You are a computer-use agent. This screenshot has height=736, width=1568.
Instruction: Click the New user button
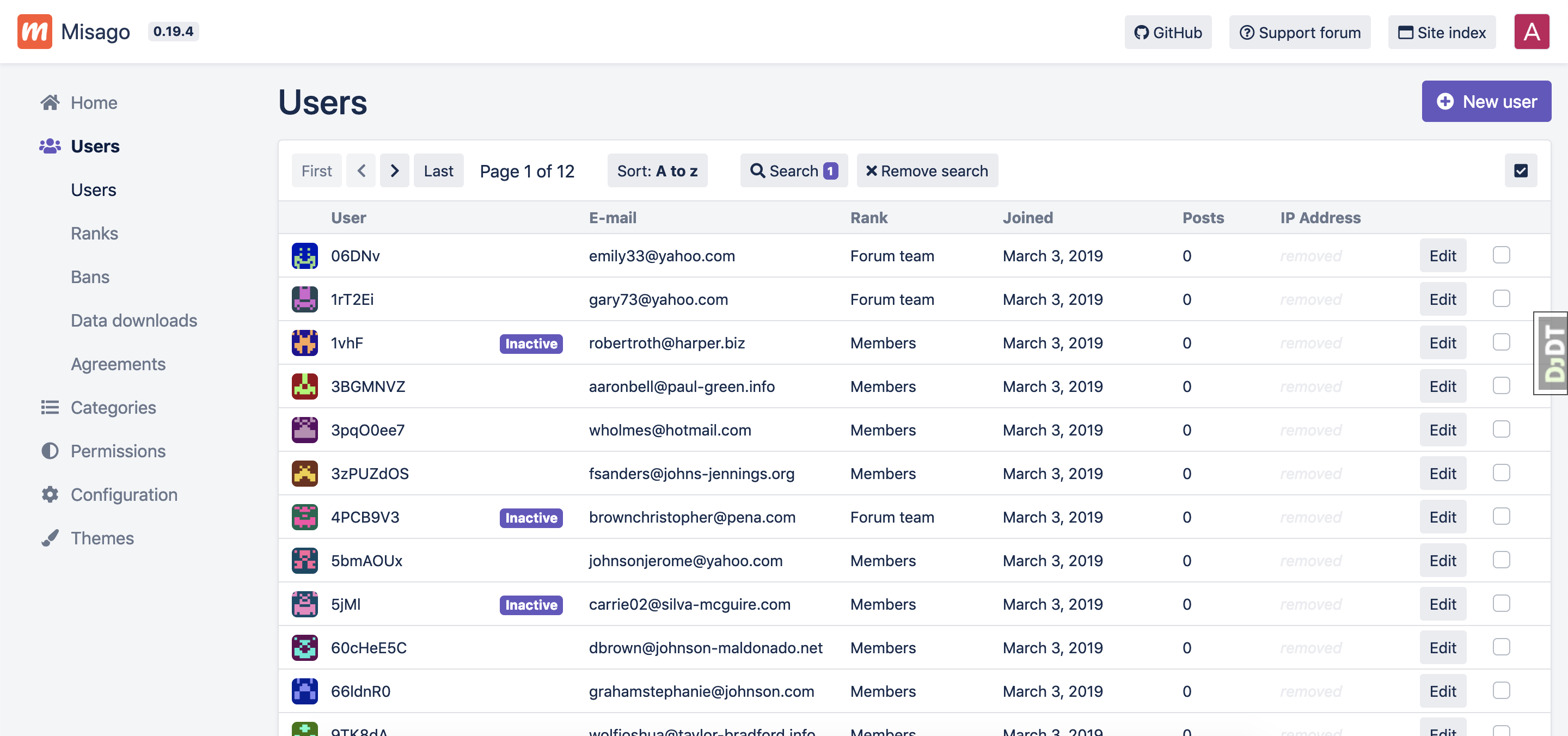[1486, 102]
